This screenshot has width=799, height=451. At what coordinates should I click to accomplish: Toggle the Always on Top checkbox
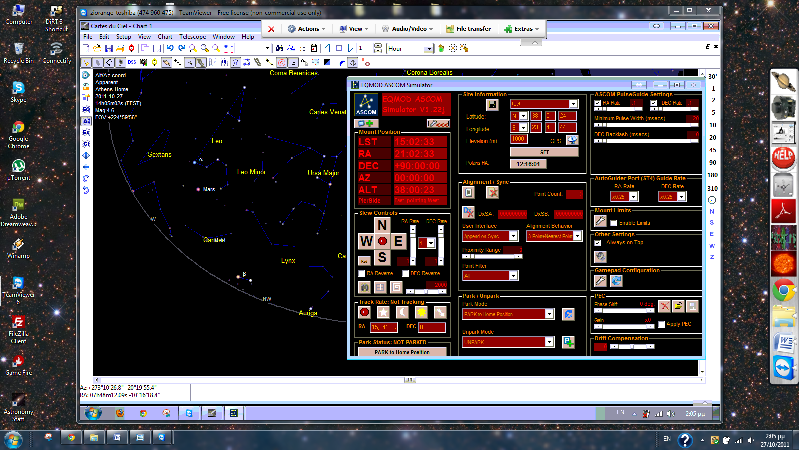pos(600,243)
